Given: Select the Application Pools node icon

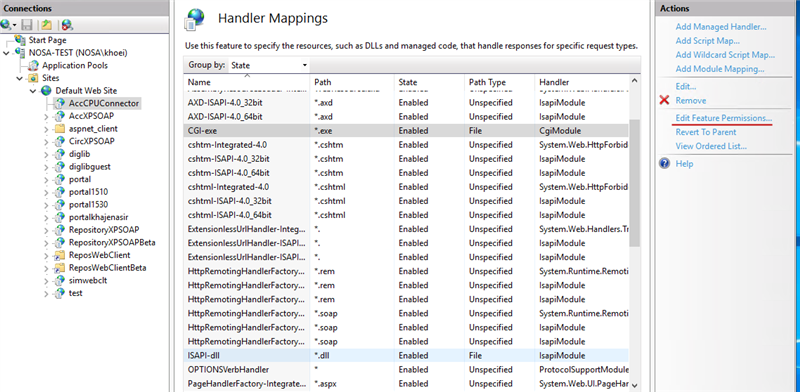Looking at the screenshot, I should click(34, 65).
